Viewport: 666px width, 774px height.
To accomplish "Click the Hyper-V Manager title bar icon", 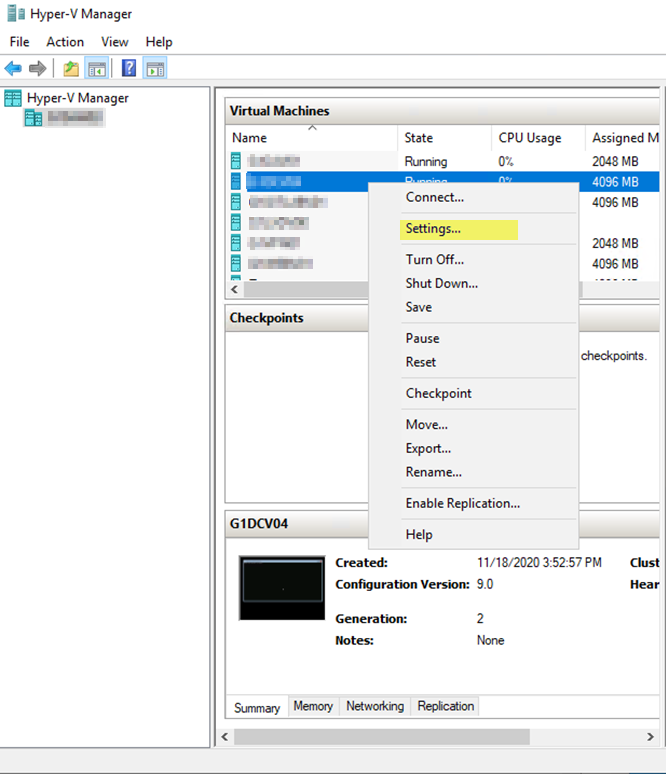I will [x=16, y=13].
